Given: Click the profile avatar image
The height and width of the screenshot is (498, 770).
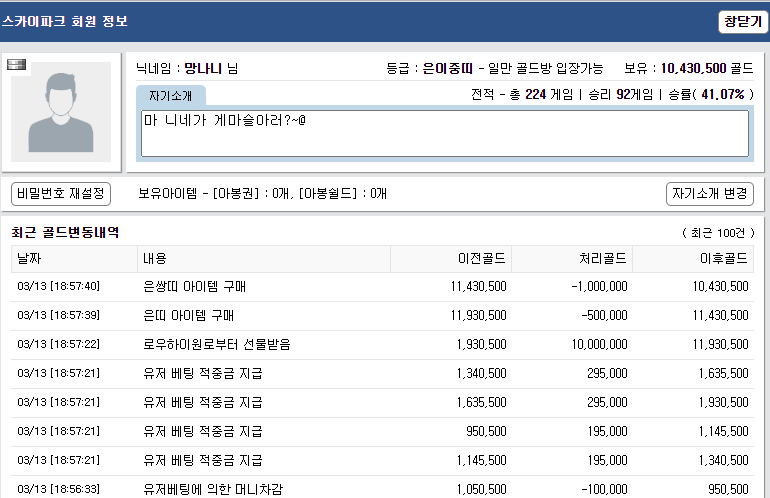Looking at the screenshot, I should pos(61,112).
